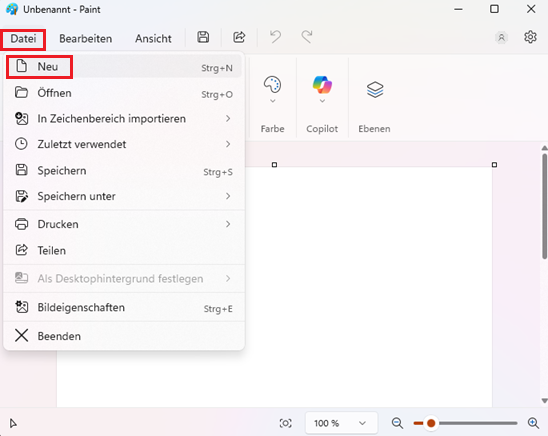Open the Bearbeiten menu
This screenshot has width=548, height=436.
(x=86, y=38)
